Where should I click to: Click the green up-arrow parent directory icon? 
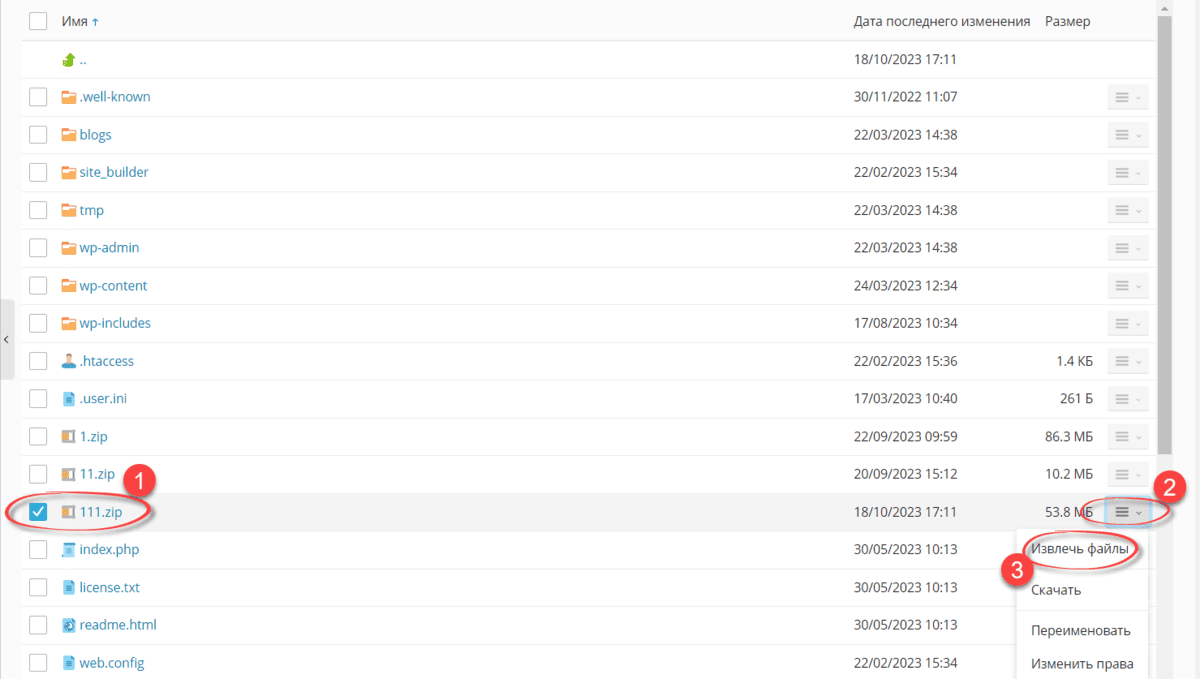pyautogui.click(x=68, y=59)
